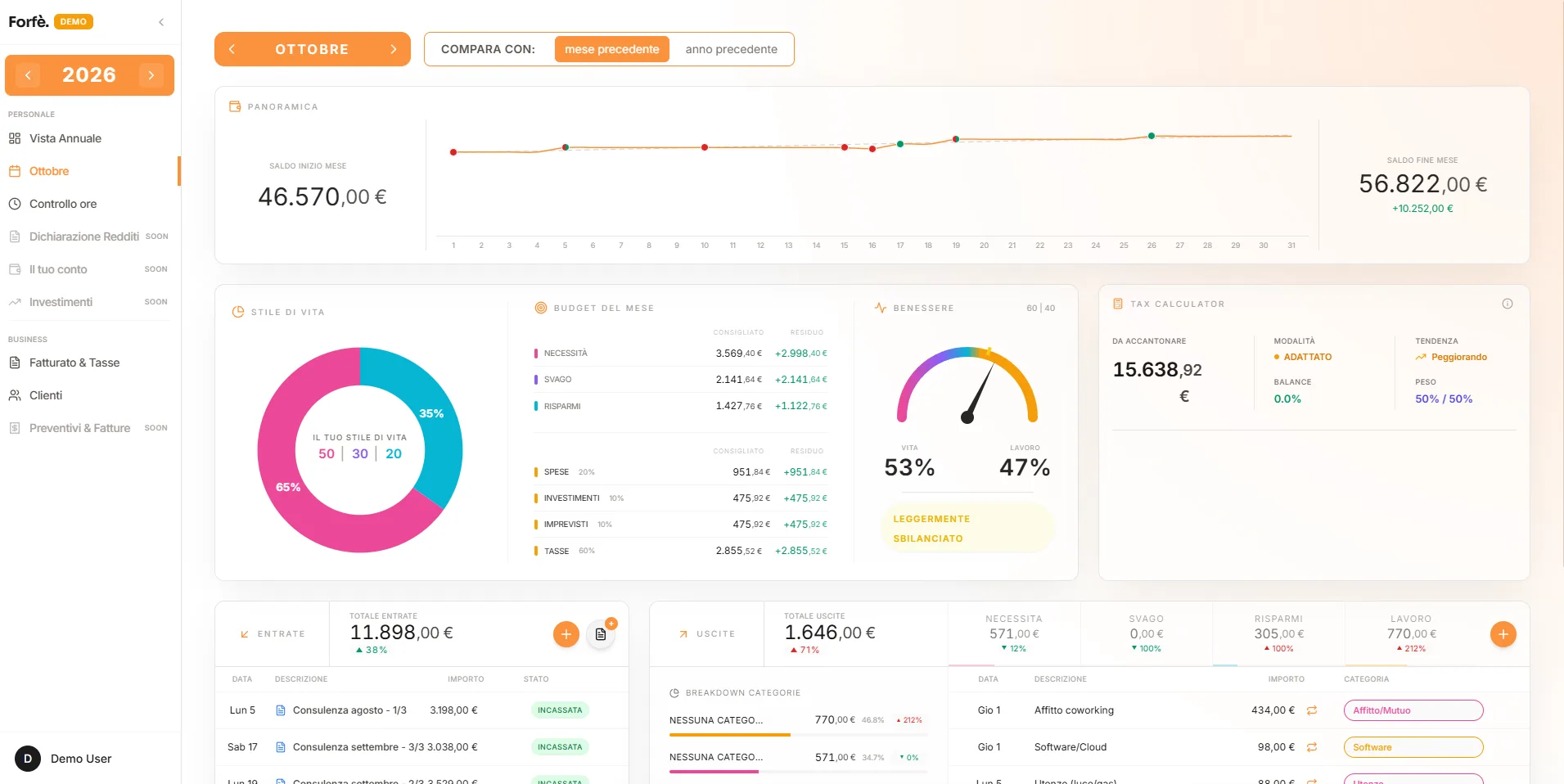This screenshot has width=1564, height=784.
Task: Collapse the sidebar with the chevron
Action: (x=161, y=22)
